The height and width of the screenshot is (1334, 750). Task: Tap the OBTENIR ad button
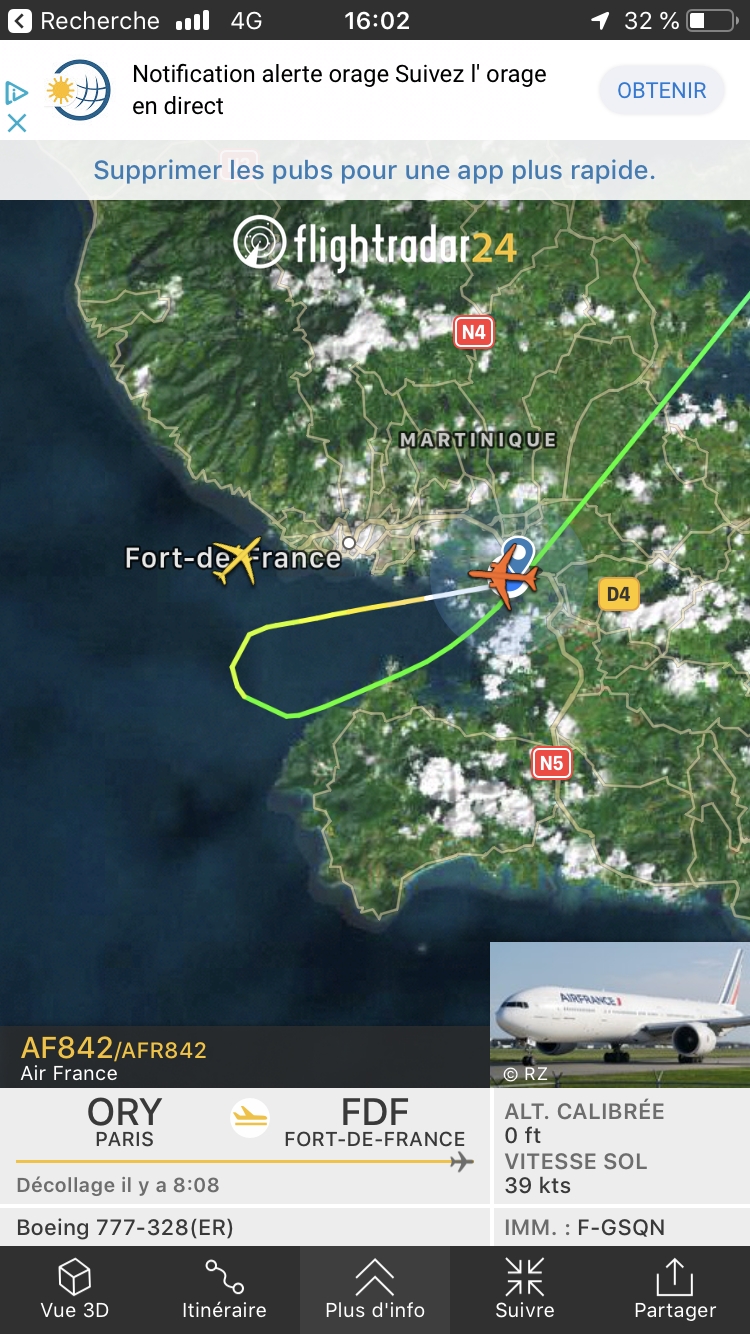coord(662,90)
